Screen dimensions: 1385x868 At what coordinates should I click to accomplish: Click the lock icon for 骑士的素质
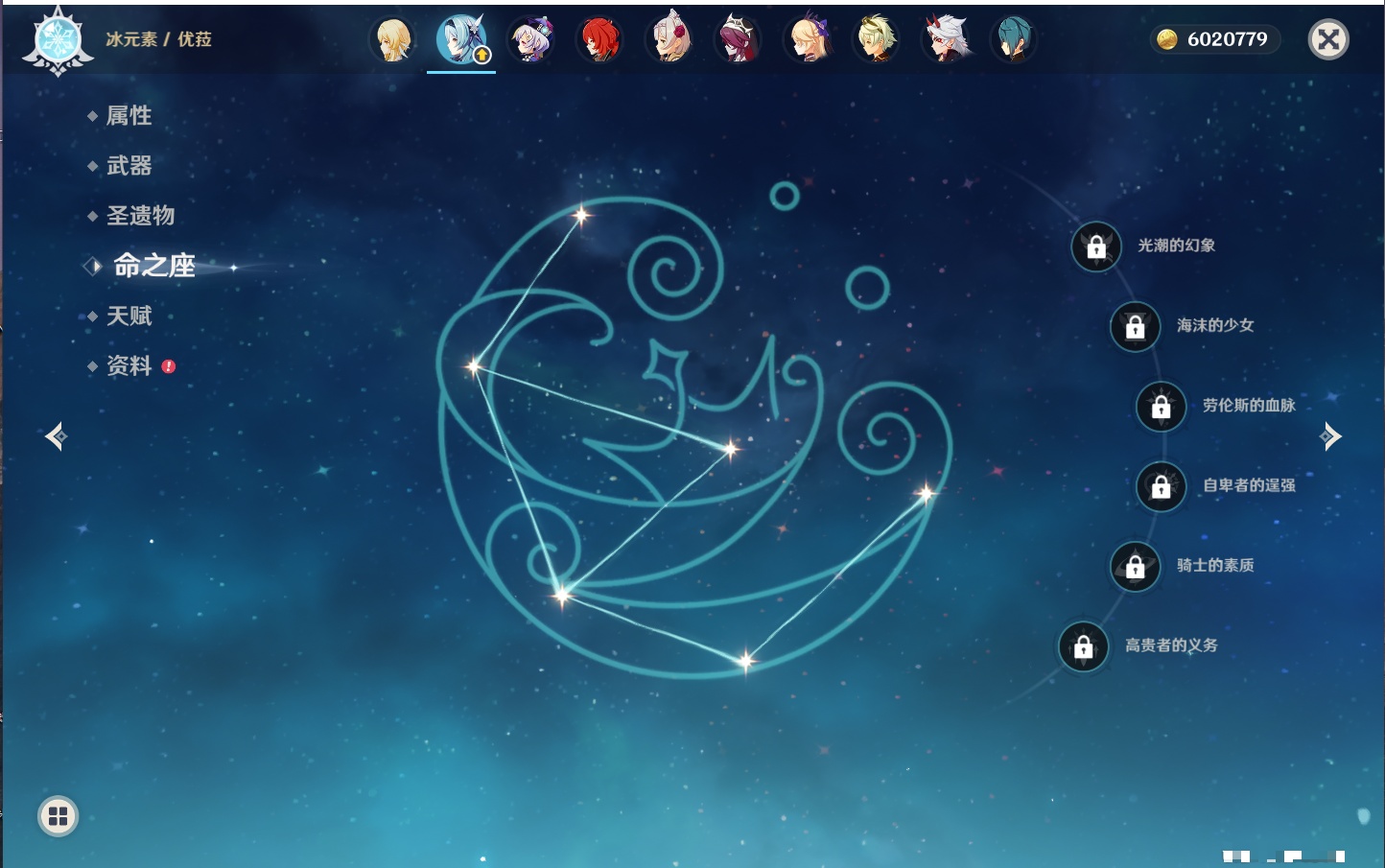tap(1136, 567)
